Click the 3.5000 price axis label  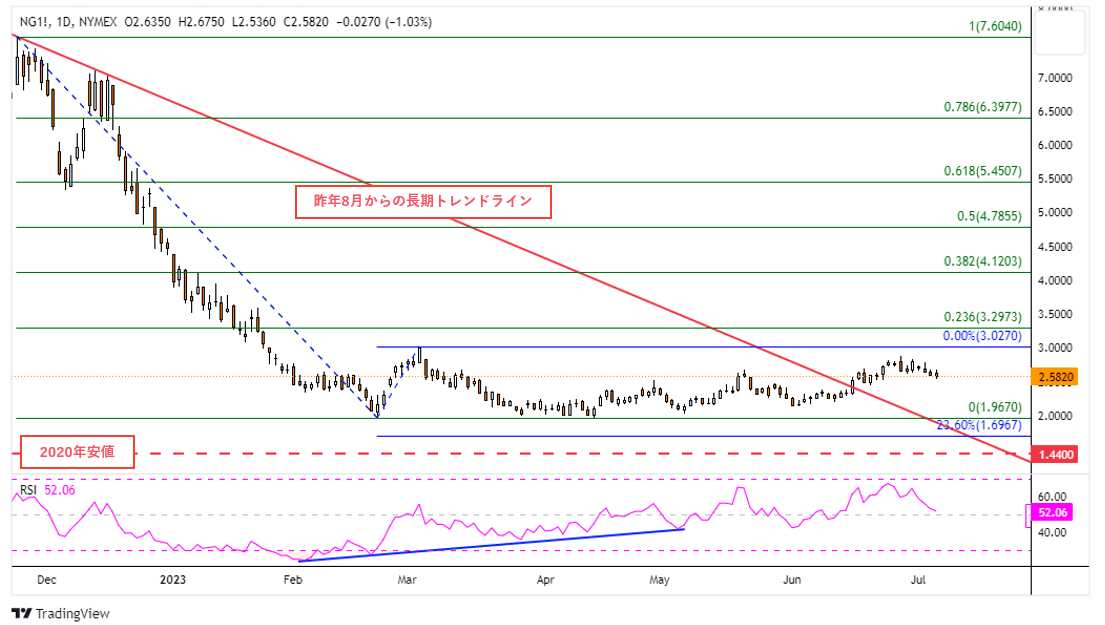(x=1055, y=314)
